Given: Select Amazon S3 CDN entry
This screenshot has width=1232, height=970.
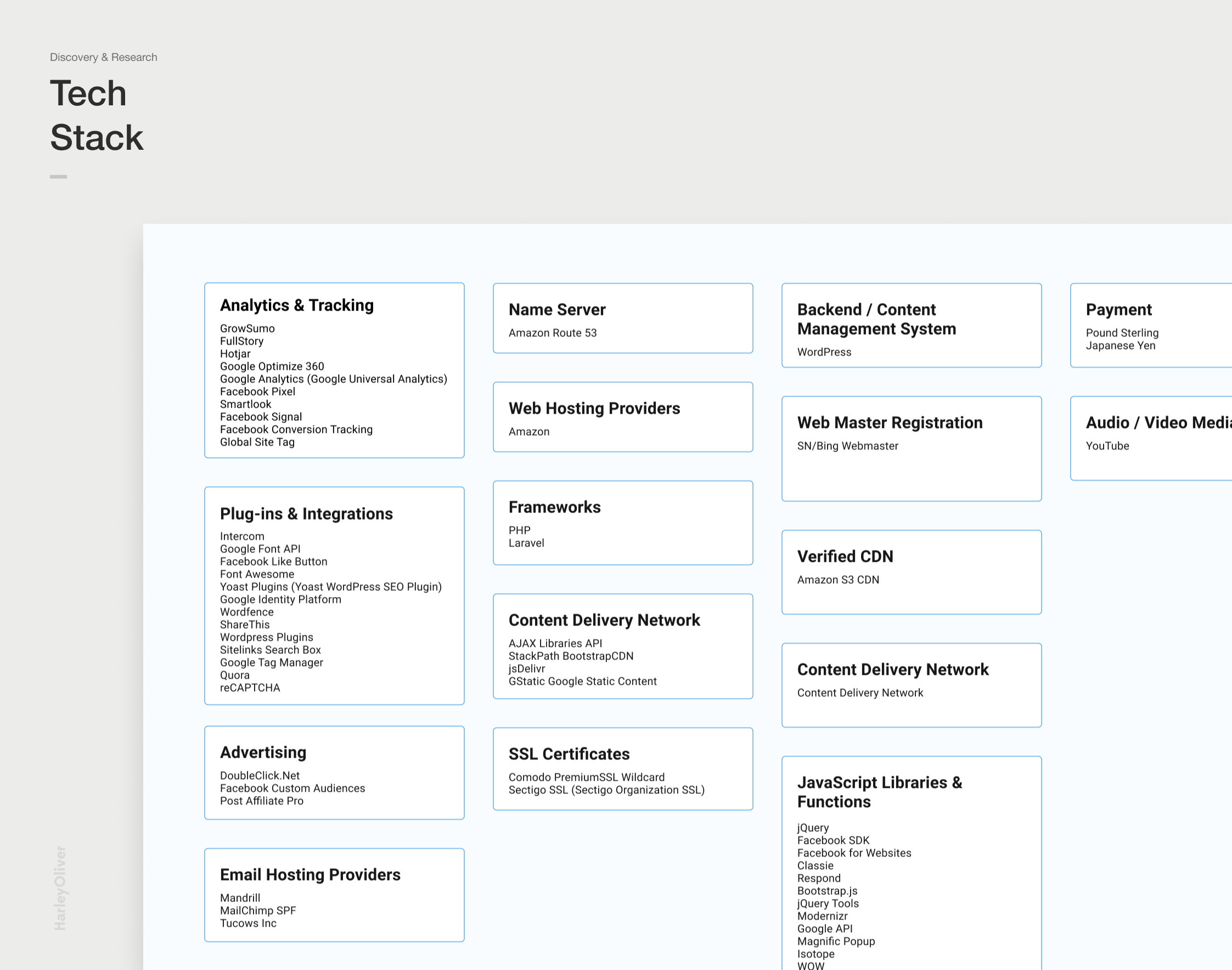Looking at the screenshot, I should click(838, 580).
